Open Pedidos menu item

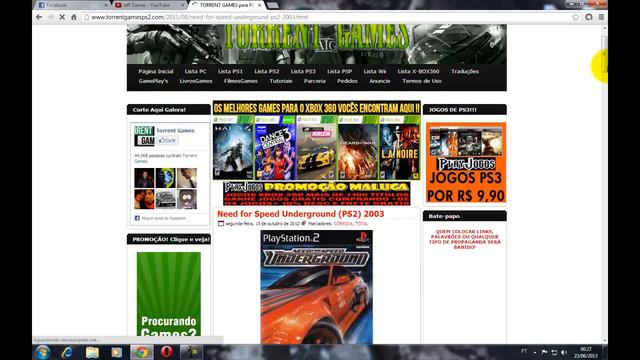(347, 81)
